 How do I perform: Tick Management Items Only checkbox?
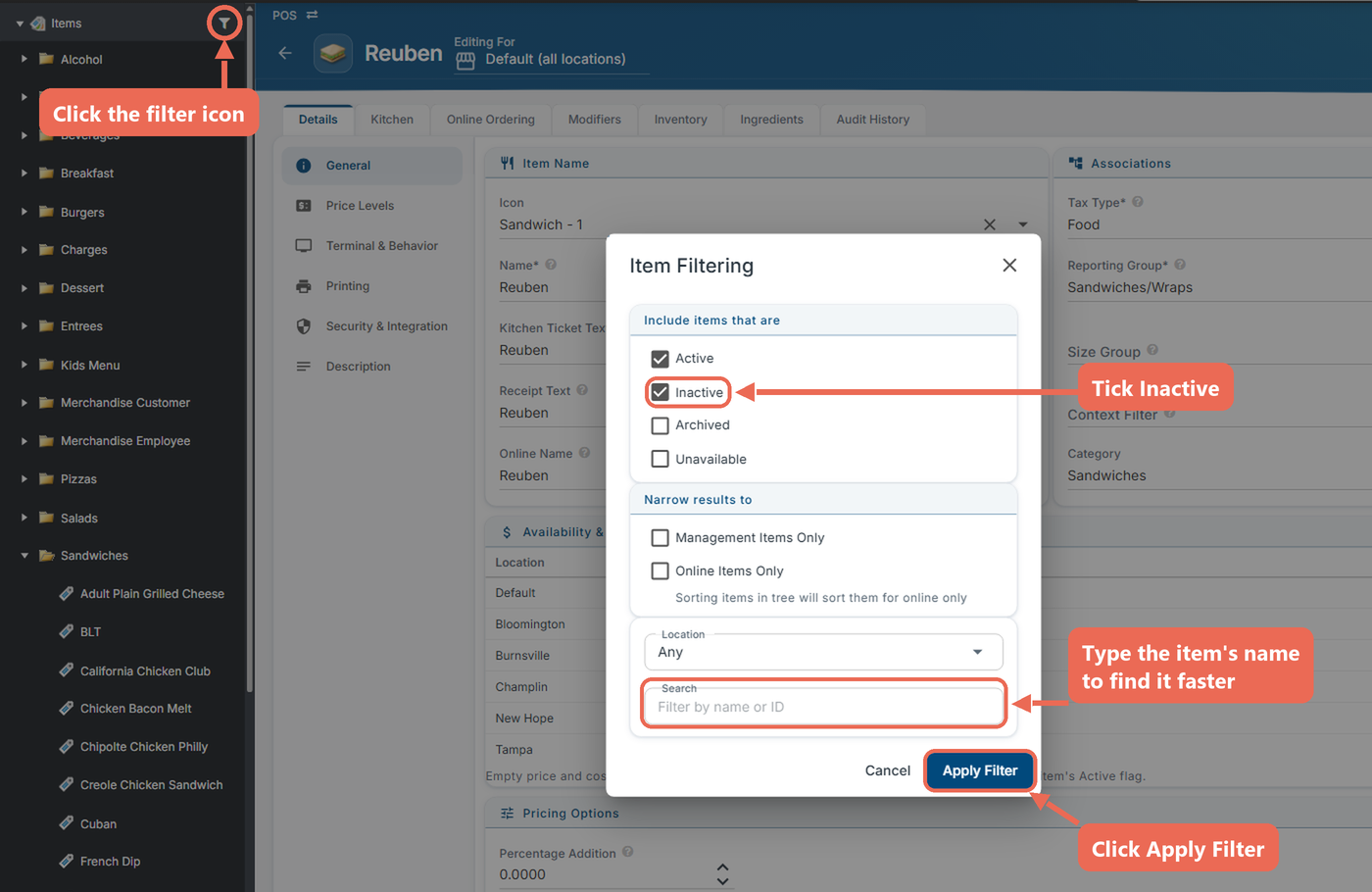[x=661, y=538]
